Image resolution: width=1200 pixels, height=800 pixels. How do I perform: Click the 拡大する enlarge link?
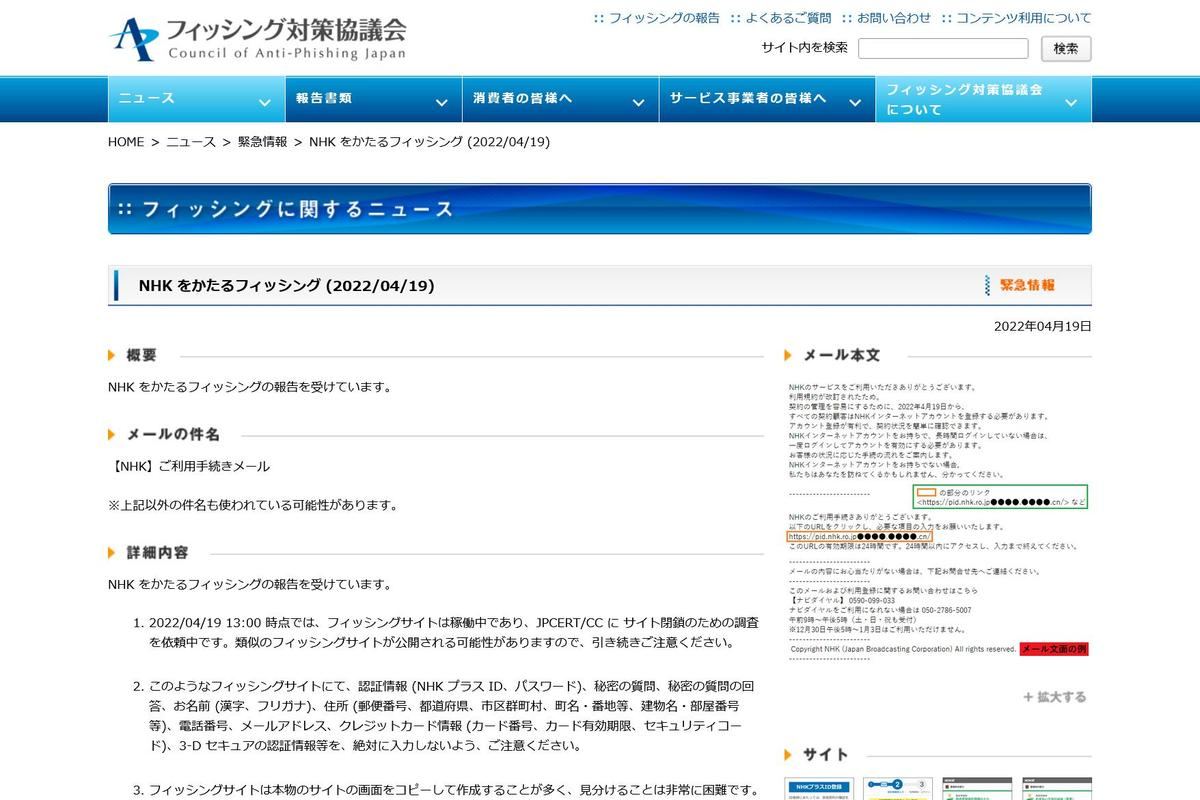[x=1055, y=697]
